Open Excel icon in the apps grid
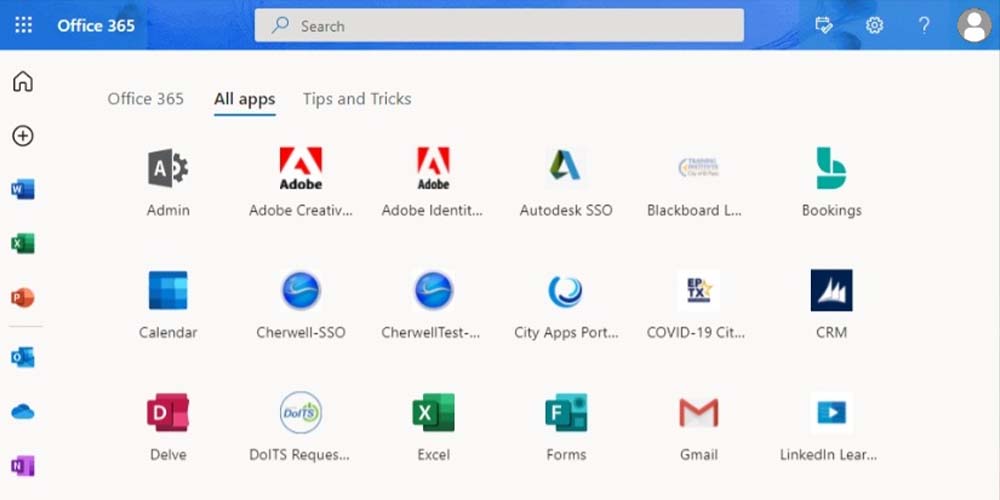This screenshot has height=500, width=1000. pyautogui.click(x=434, y=413)
